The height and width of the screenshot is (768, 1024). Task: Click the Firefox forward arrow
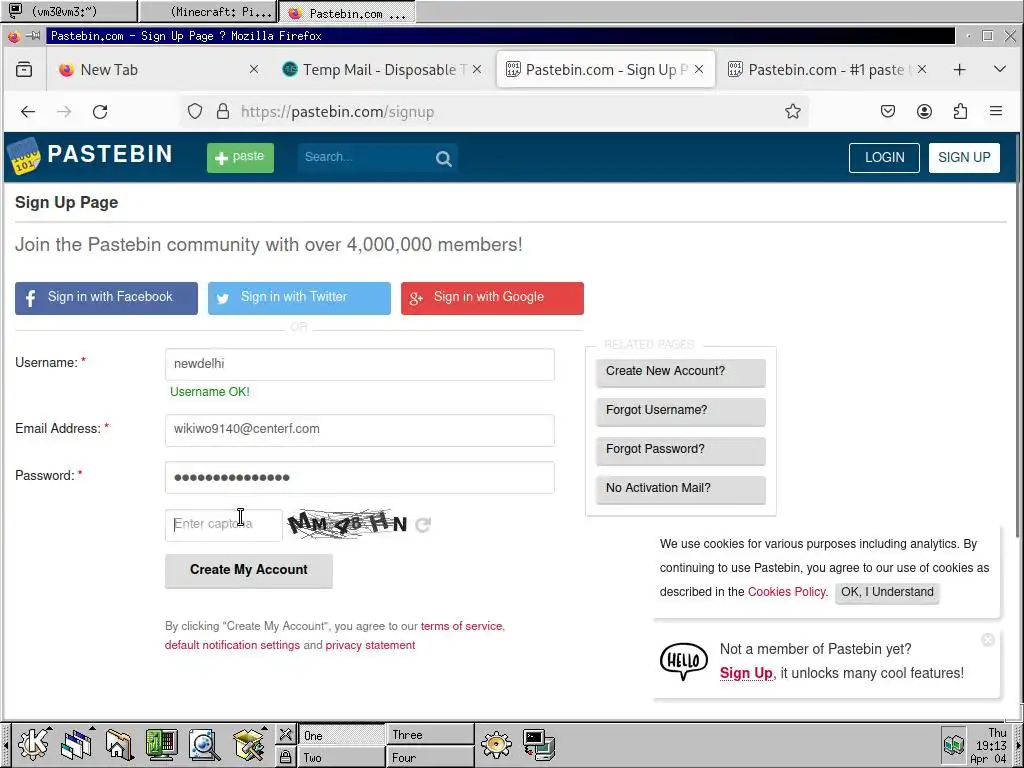pos(64,112)
